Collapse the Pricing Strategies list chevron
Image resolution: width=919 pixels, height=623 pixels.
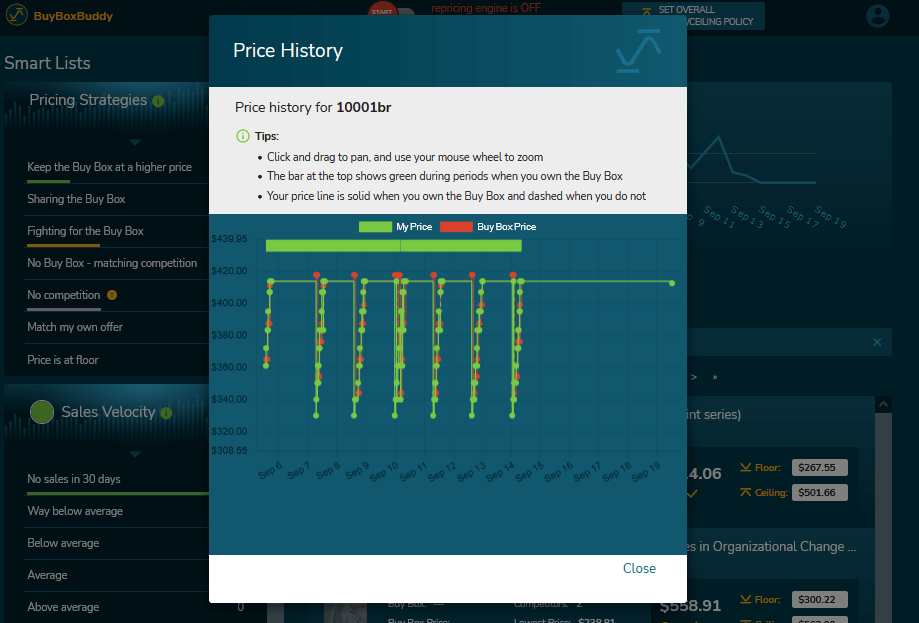click(x=135, y=142)
